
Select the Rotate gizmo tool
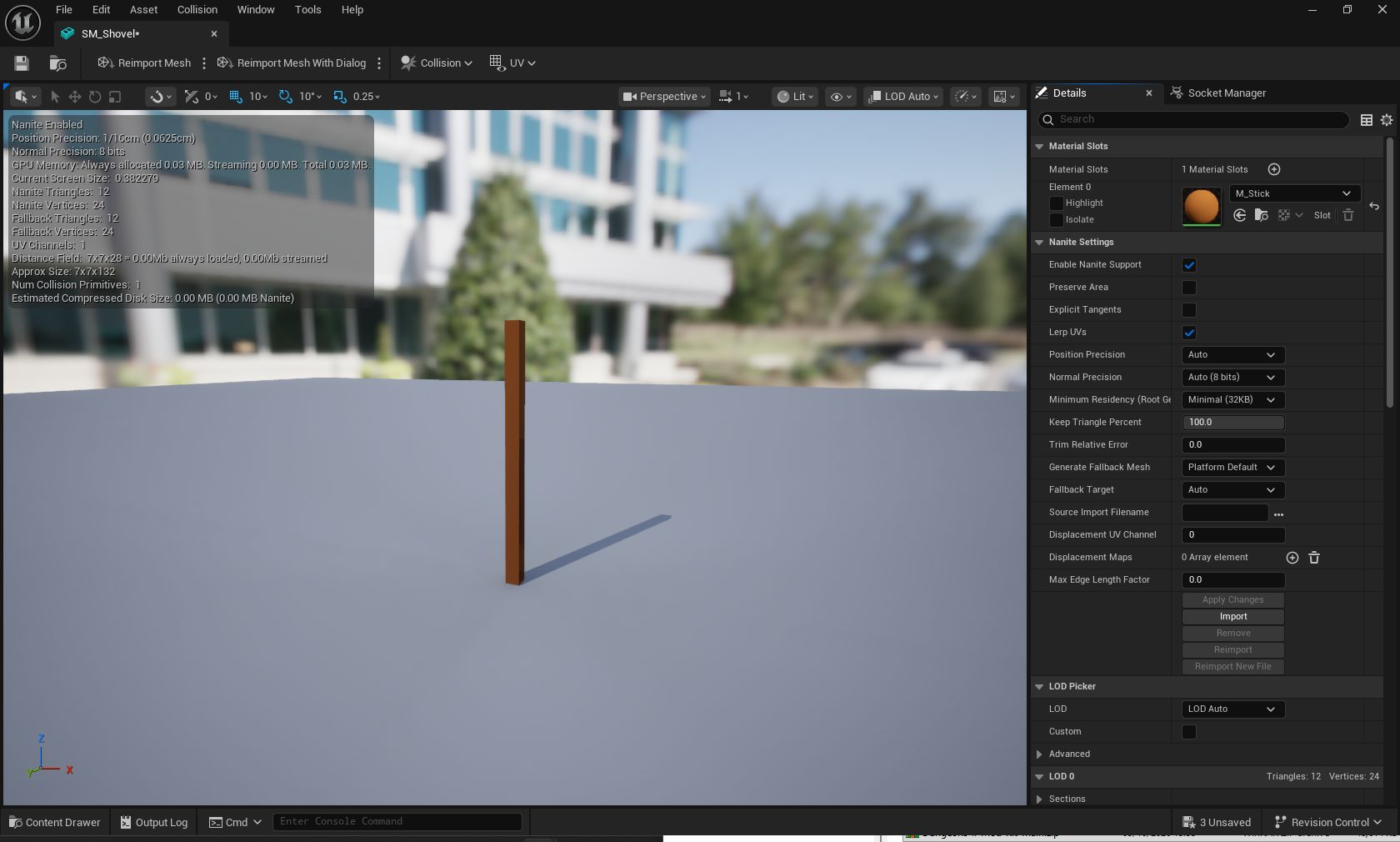(95, 97)
